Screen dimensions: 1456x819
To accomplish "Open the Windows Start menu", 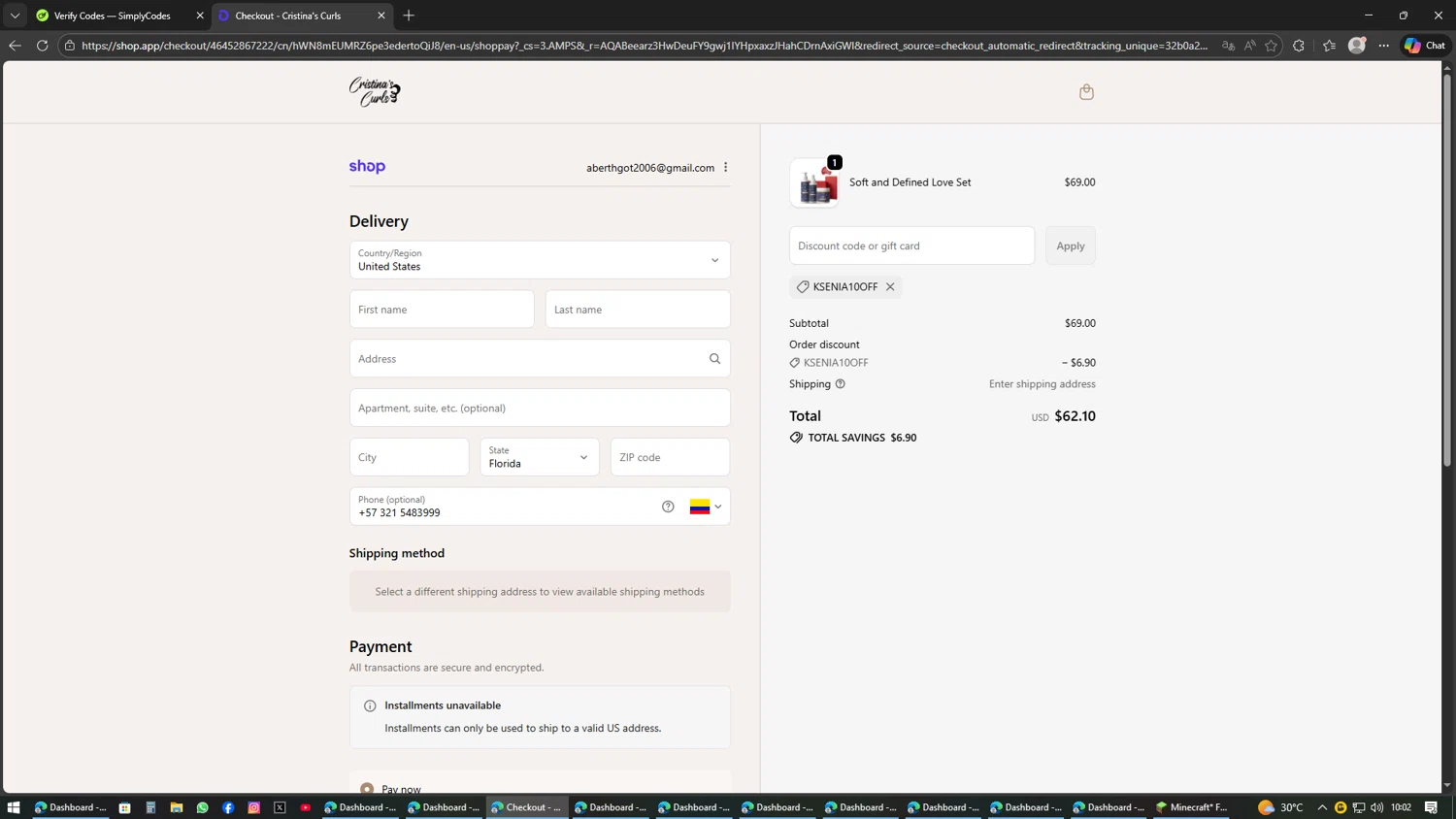I will point(14,807).
